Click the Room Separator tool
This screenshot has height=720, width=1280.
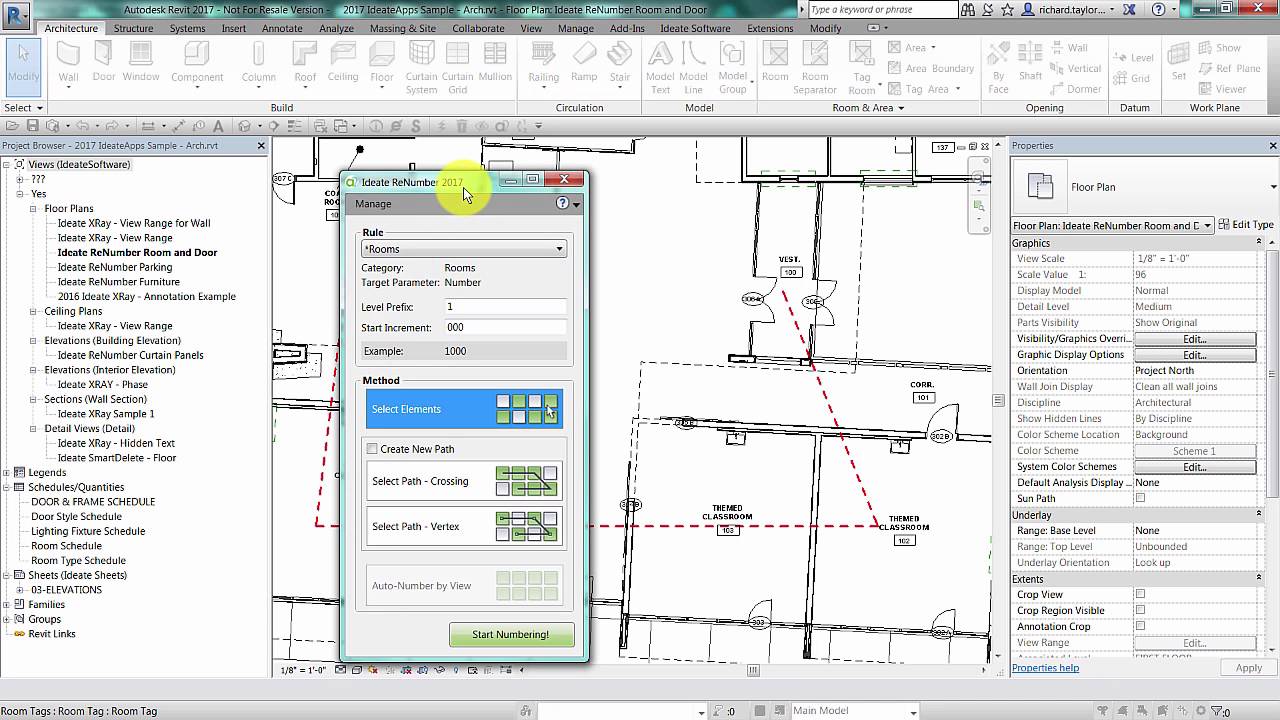[x=815, y=68]
